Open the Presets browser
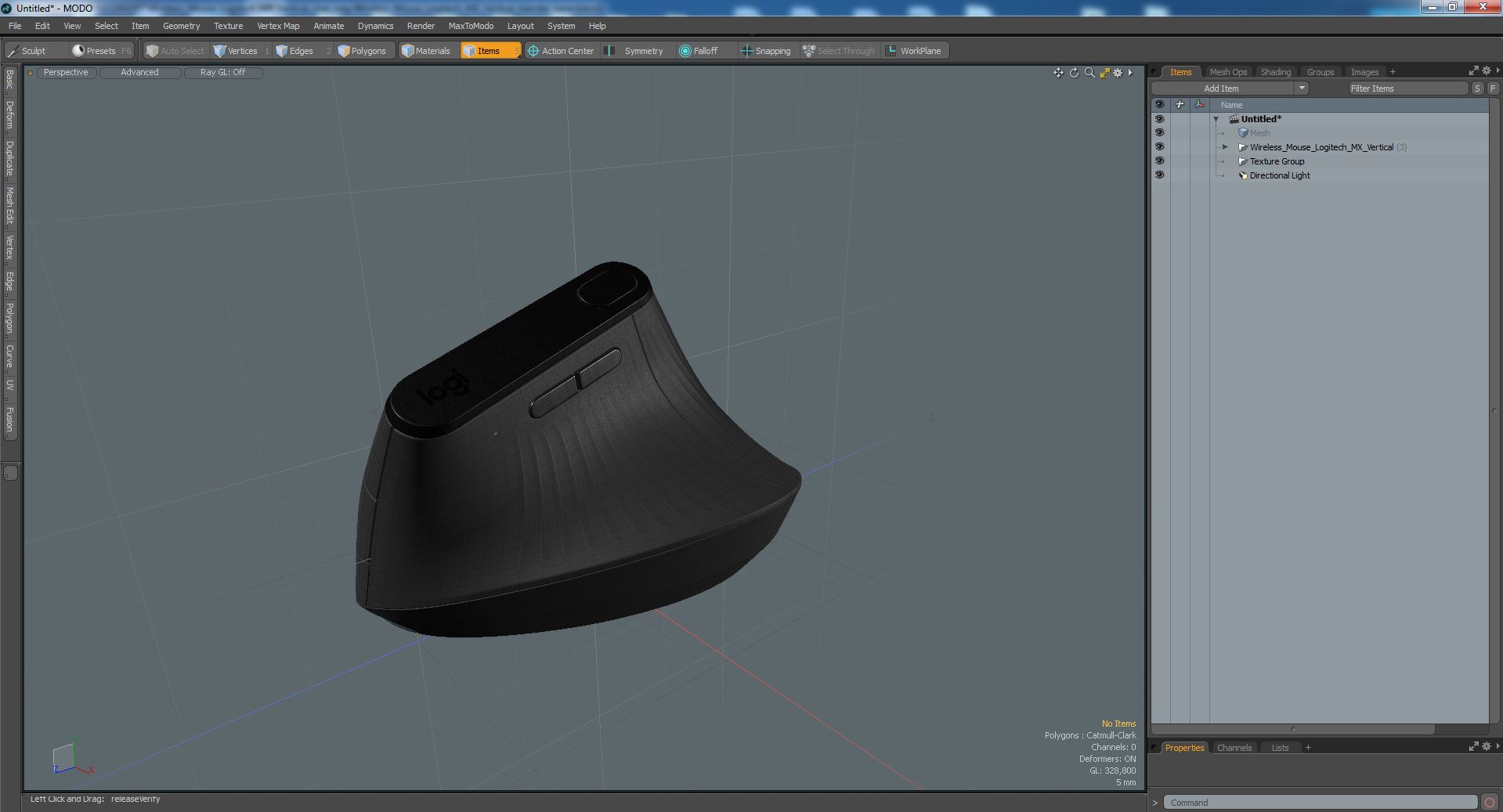This screenshot has width=1503, height=812. pos(100,51)
